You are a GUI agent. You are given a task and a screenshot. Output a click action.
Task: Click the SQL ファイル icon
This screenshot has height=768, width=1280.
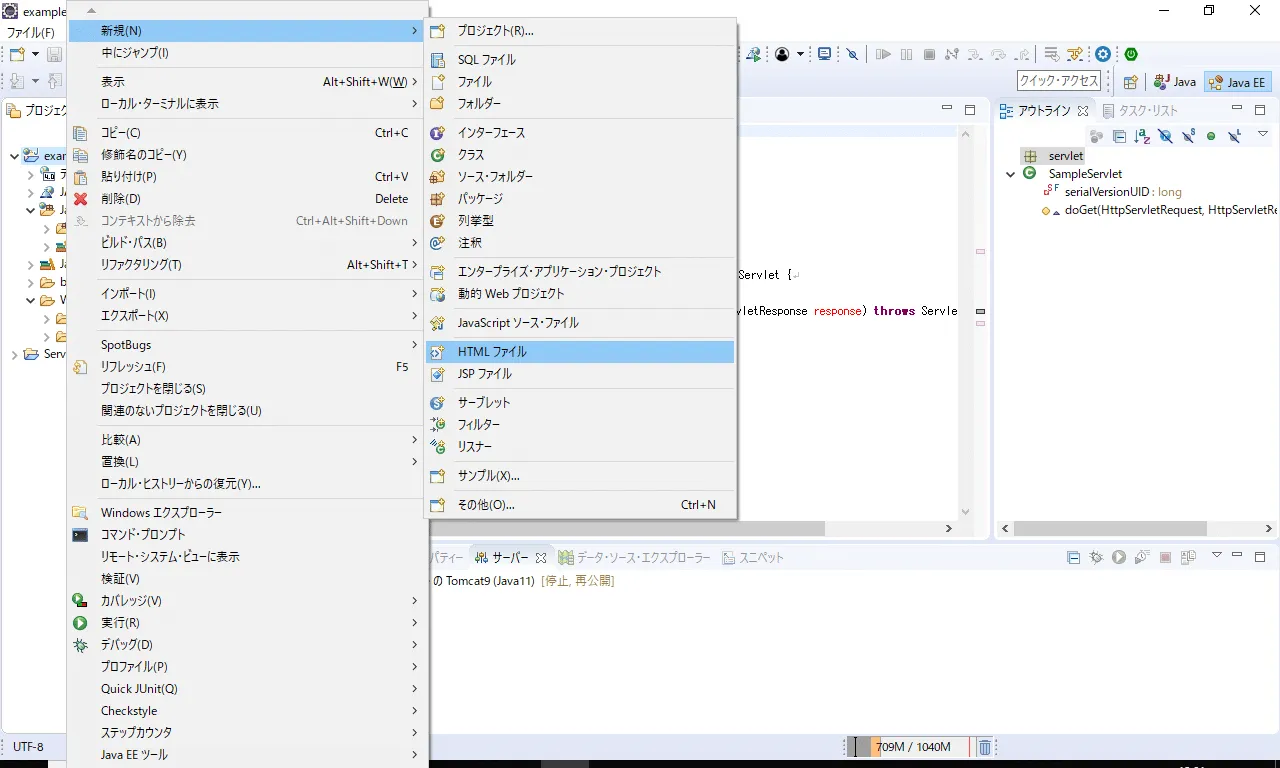click(x=437, y=60)
